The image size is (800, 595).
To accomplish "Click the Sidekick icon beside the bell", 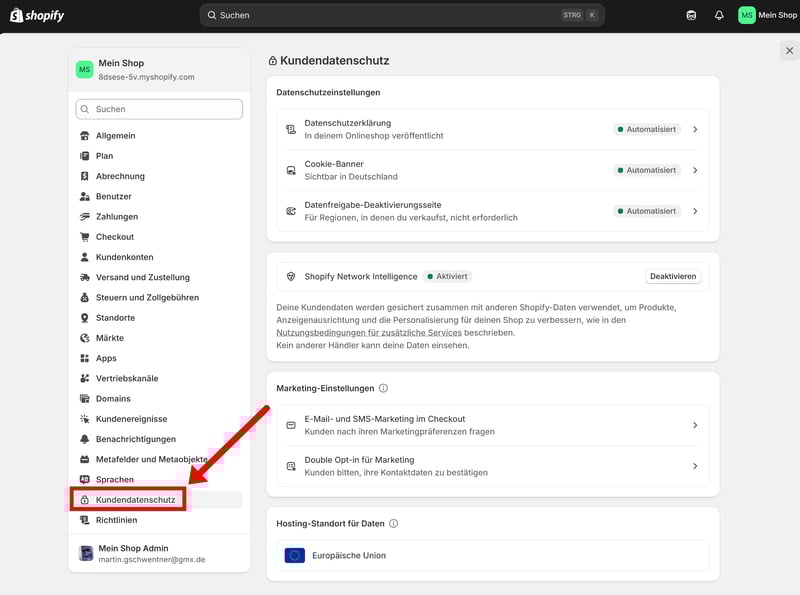I will [x=691, y=15].
